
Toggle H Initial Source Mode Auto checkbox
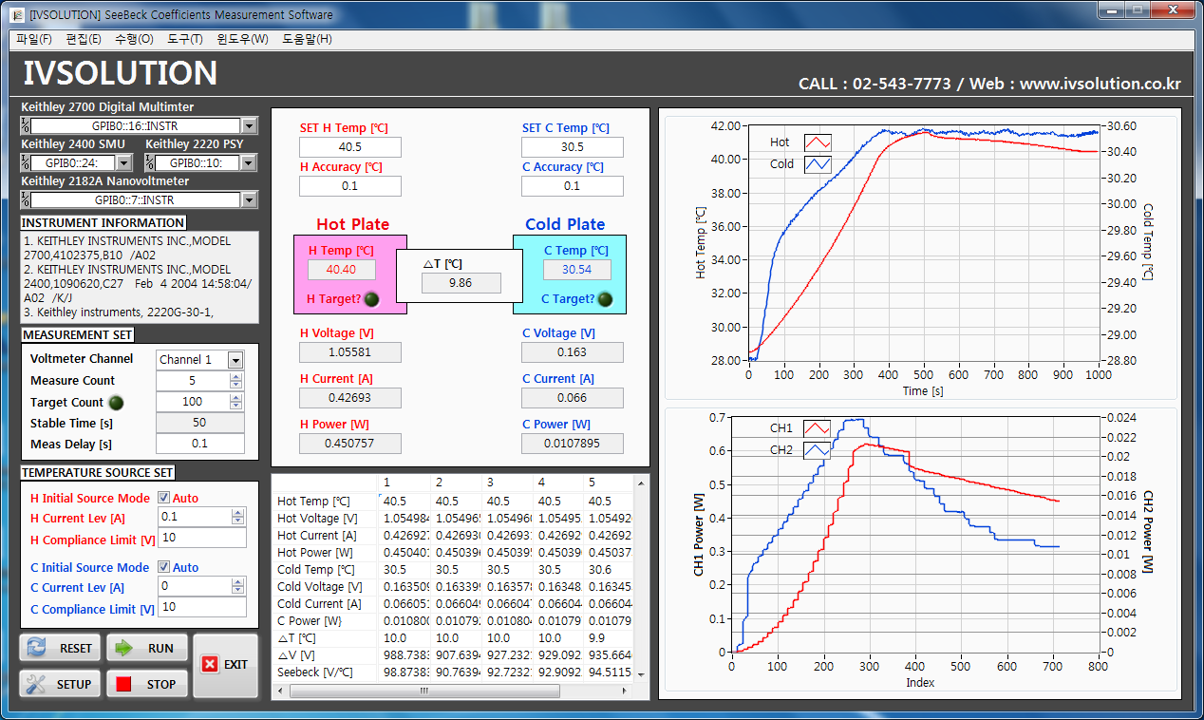(x=164, y=498)
